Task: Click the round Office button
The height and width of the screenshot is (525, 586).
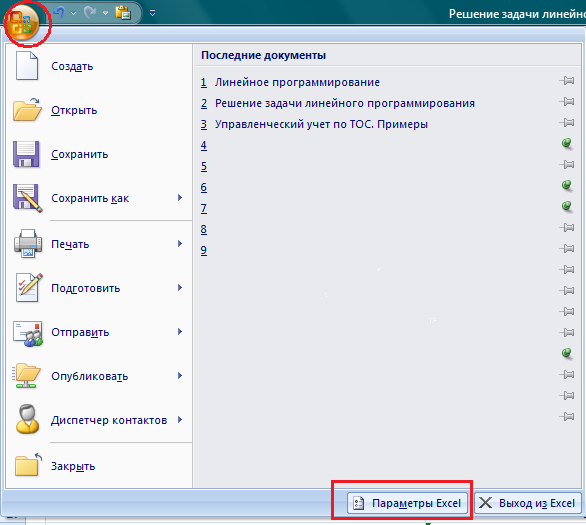Action: (22, 22)
